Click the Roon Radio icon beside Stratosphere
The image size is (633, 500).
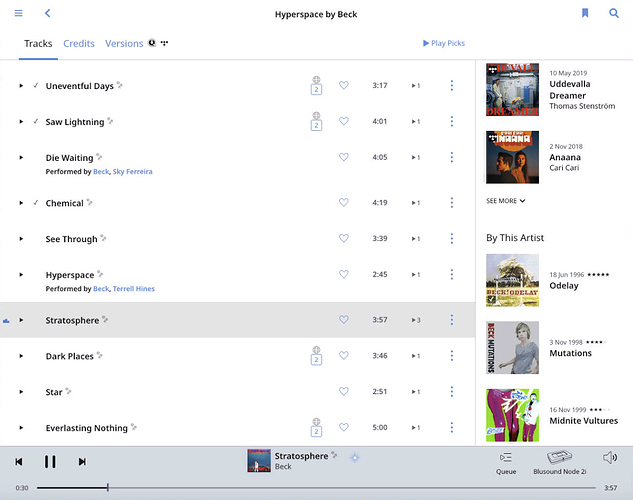click(355, 458)
